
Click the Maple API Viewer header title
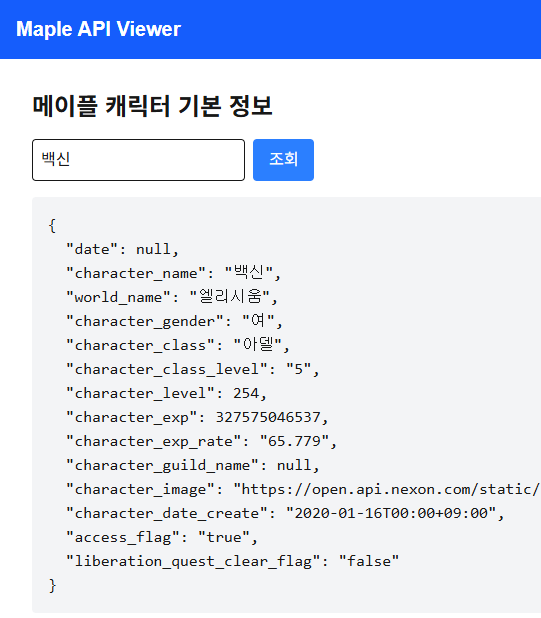(x=99, y=29)
